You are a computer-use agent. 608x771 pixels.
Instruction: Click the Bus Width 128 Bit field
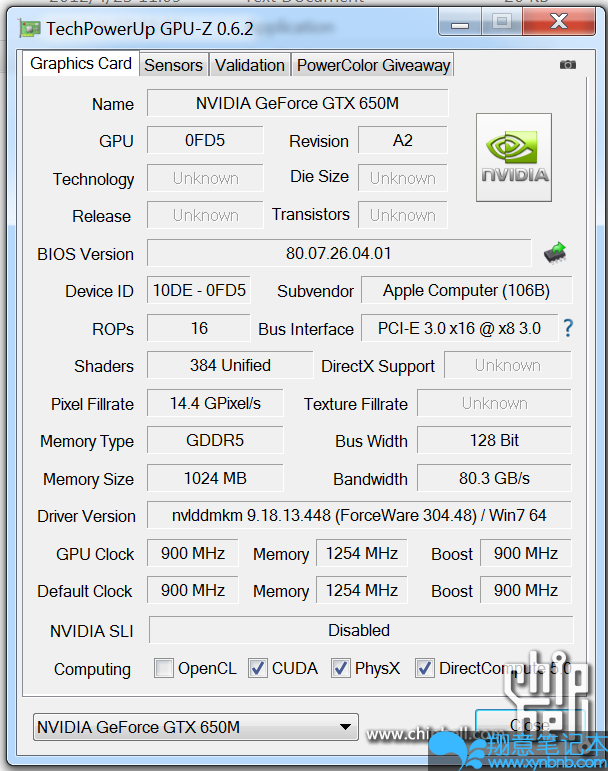[494, 440]
